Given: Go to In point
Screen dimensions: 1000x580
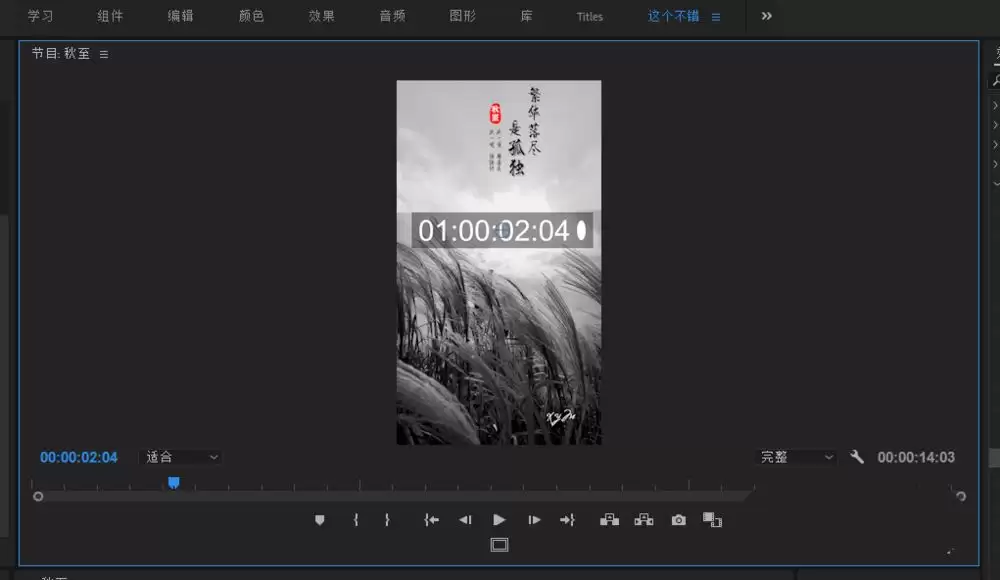Looking at the screenshot, I should 431,520.
